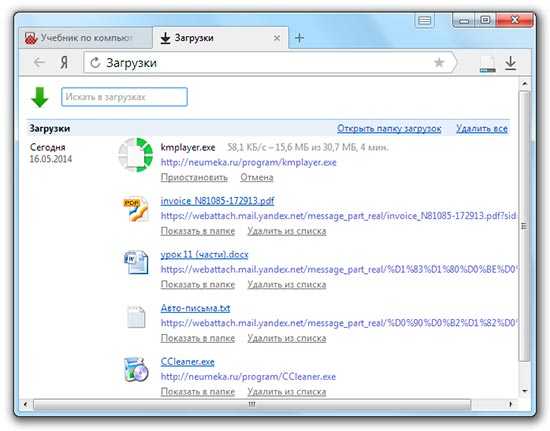Show урок 11 docx in folder
The image size is (550, 431).
198,285
